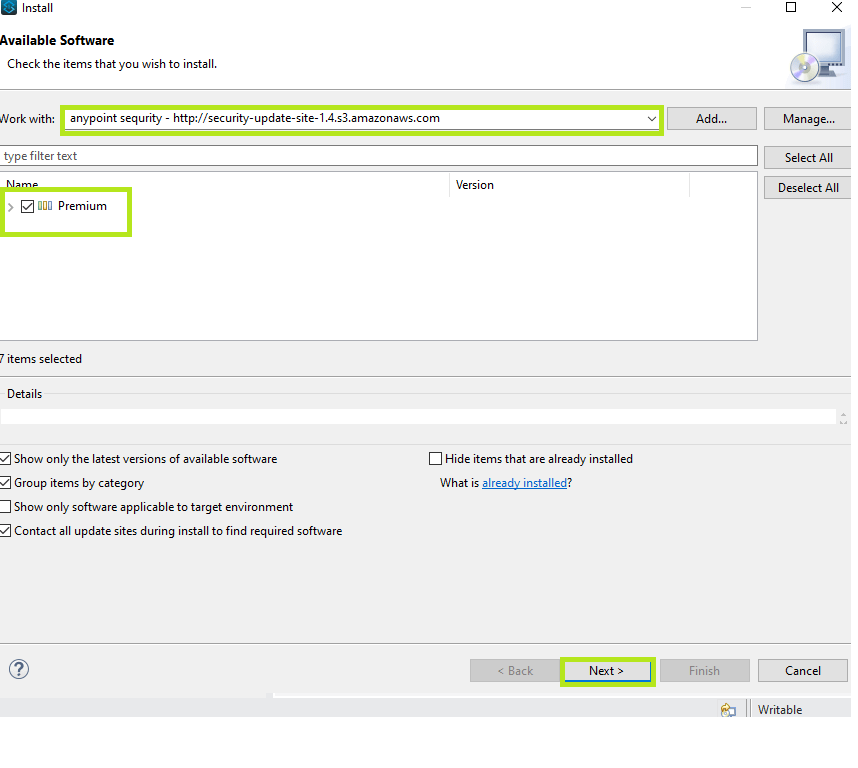This screenshot has height=768, width=858.
Task: Click the export status icon near Writable
Action: pos(728,709)
